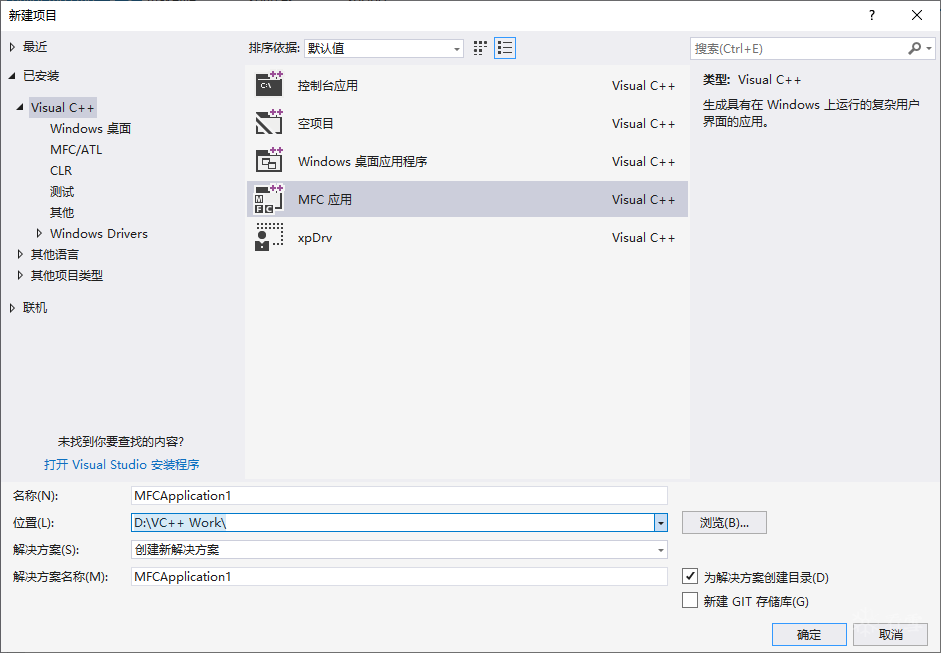
Task: Select the 测试 category
Action: click(62, 191)
